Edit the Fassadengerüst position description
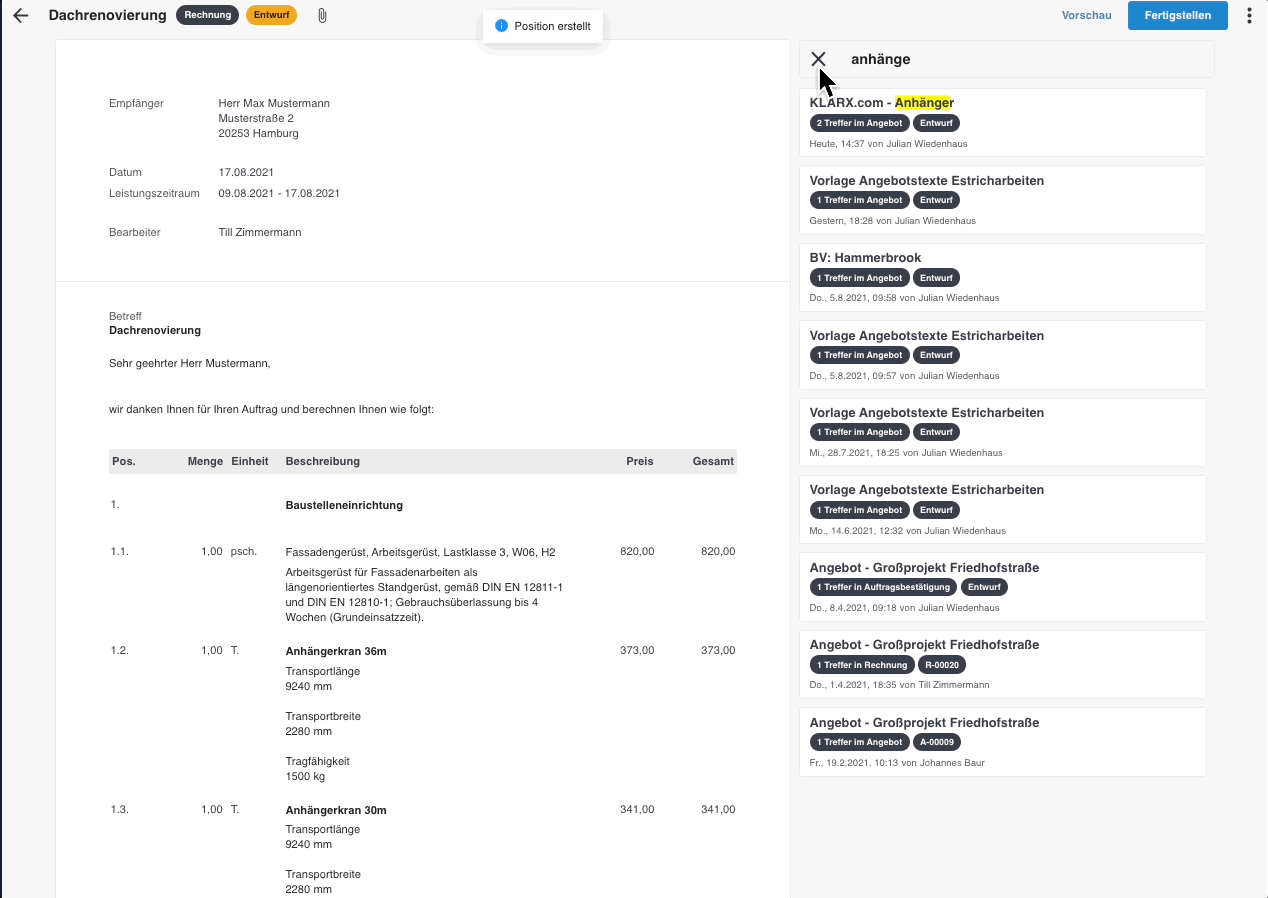The image size is (1268, 898). (420, 552)
